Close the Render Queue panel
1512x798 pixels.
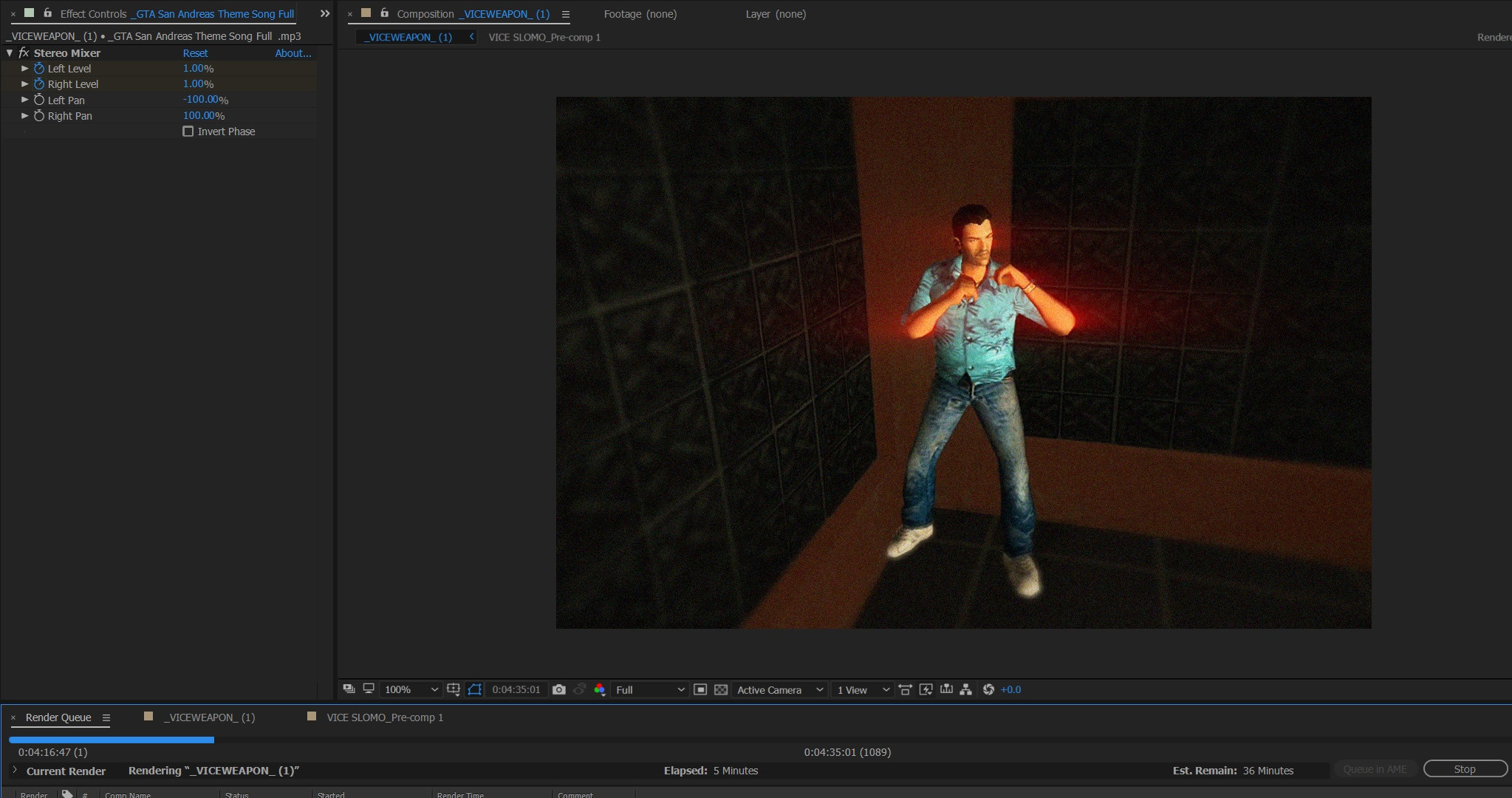13,717
